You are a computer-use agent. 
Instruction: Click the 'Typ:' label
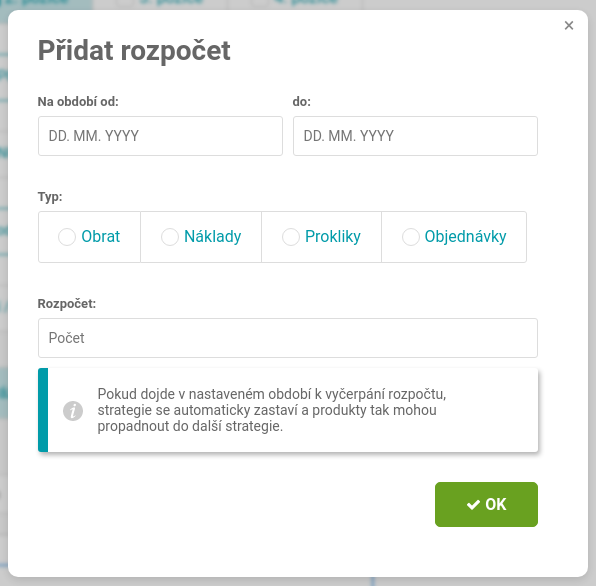[x=50, y=197]
